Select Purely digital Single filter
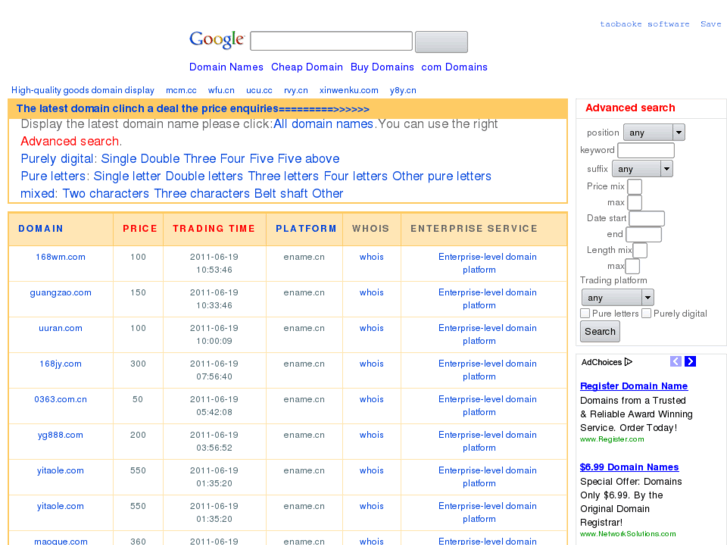 [118, 159]
